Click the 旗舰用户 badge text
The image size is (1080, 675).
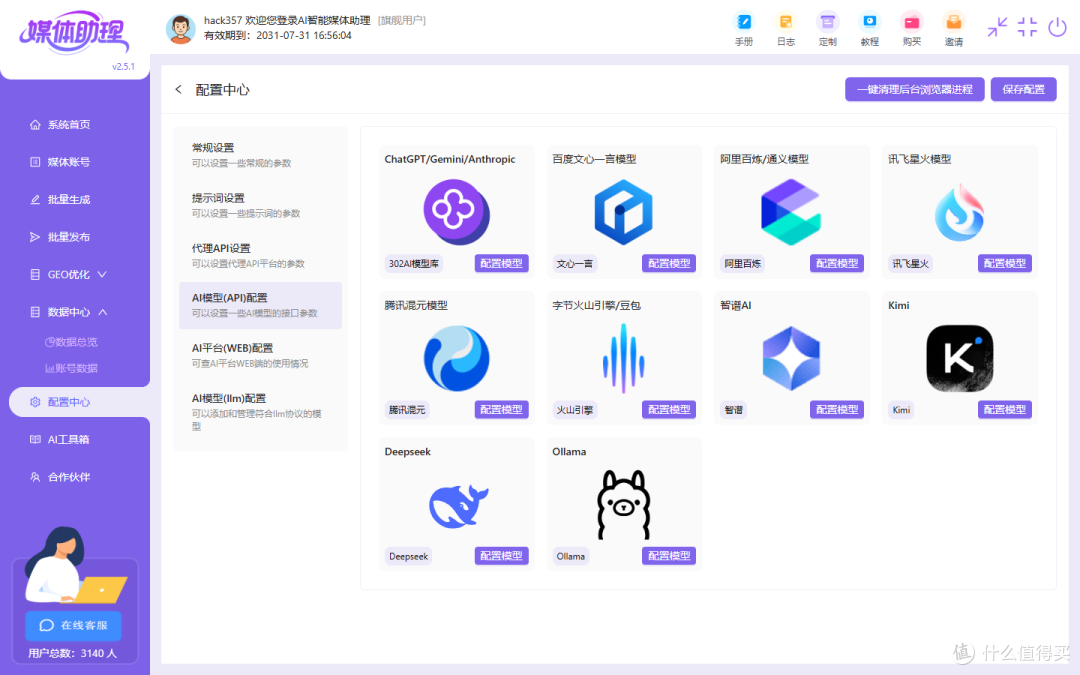click(x=402, y=21)
